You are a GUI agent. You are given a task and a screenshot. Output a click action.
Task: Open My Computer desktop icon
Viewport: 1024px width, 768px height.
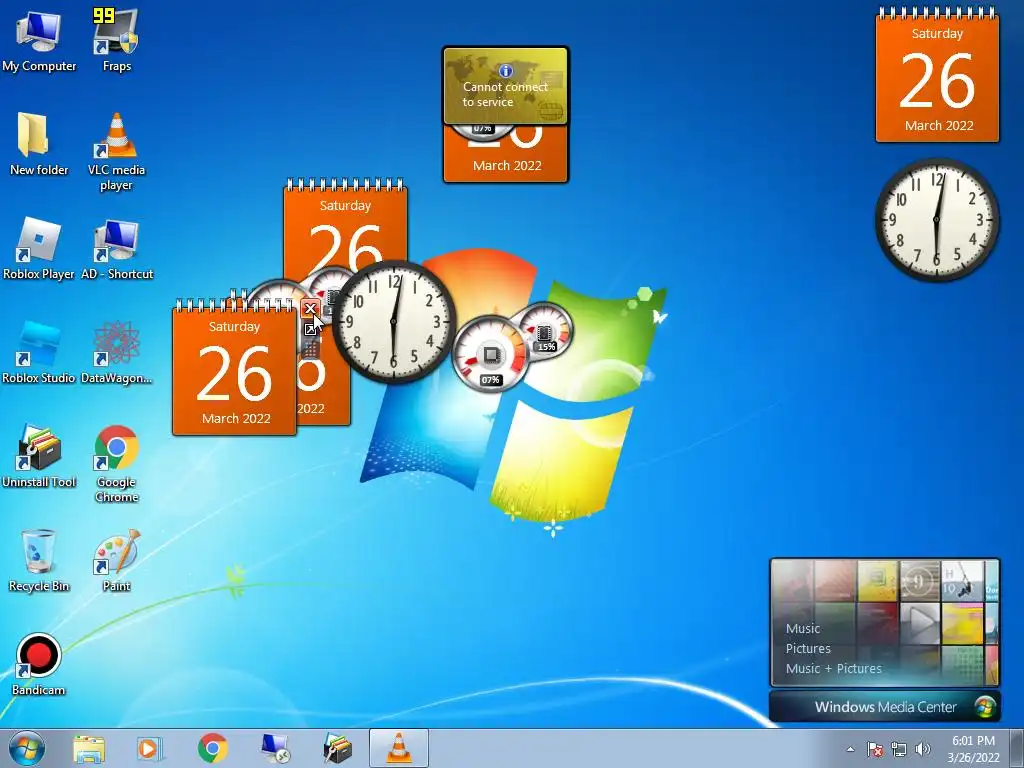(39, 40)
